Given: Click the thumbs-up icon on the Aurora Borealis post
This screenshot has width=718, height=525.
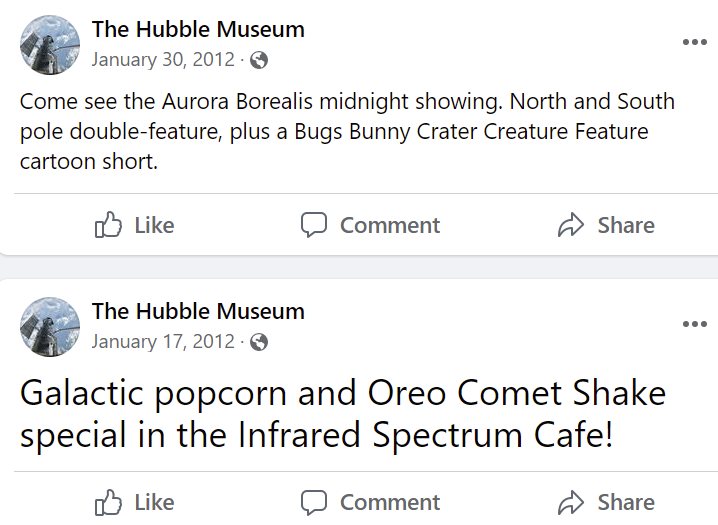Looking at the screenshot, I should coord(108,224).
